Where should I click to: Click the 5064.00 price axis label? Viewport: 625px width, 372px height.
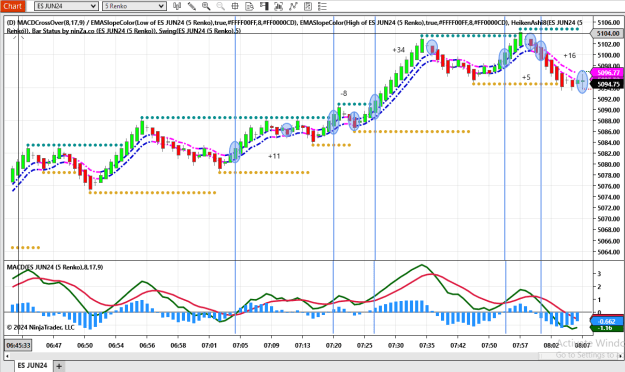click(x=609, y=252)
